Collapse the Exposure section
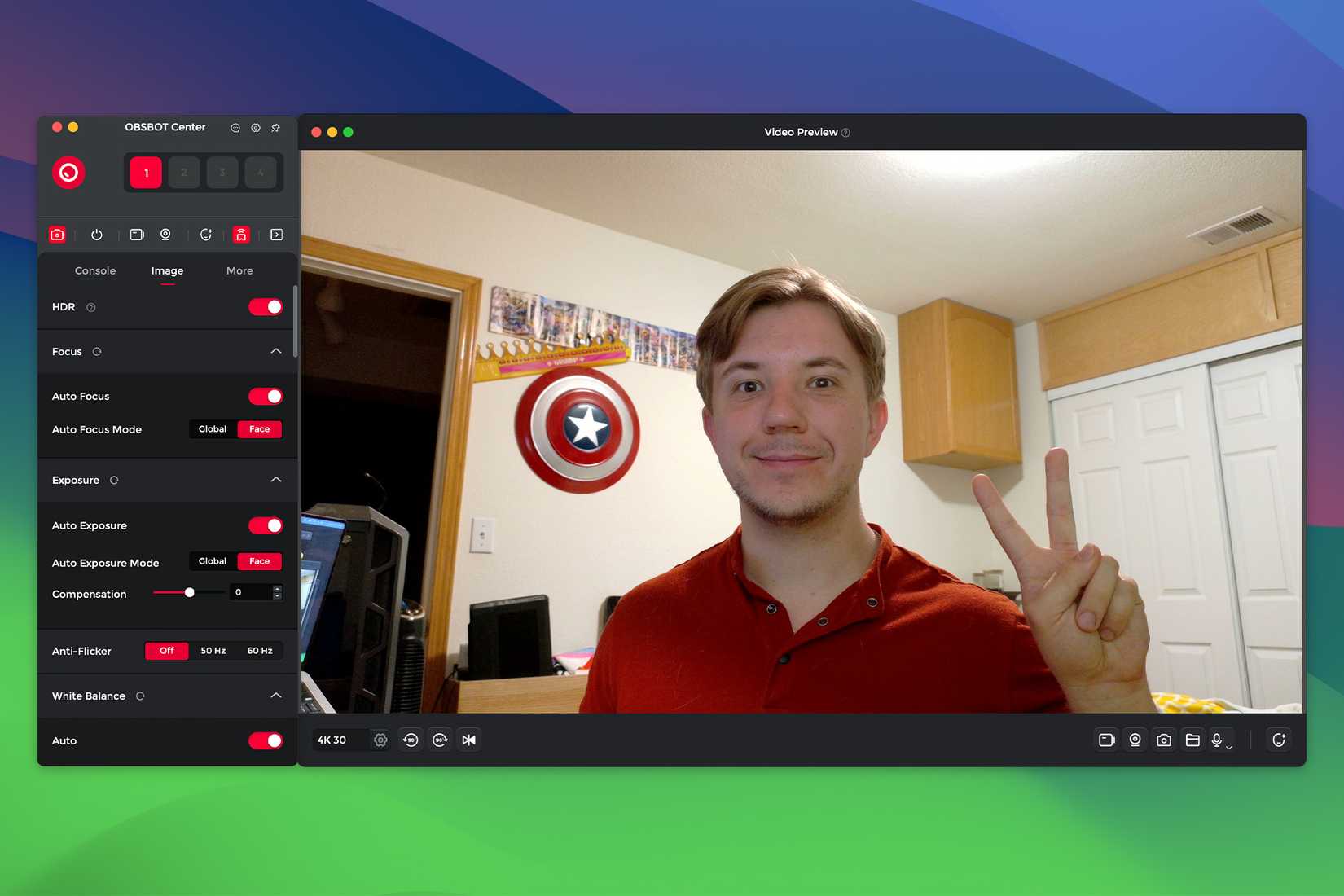Screen dimensions: 1344x896 [x=275, y=479]
